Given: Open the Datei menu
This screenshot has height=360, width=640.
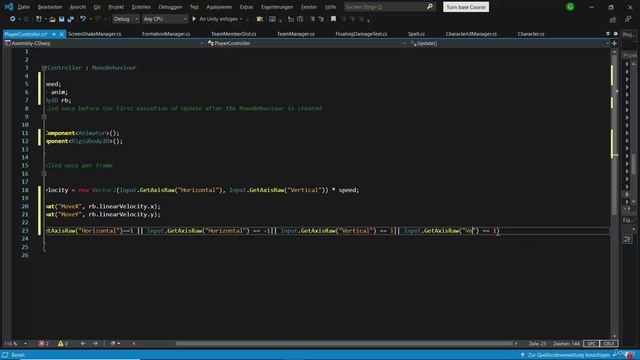Looking at the screenshot, I should coord(24,7).
